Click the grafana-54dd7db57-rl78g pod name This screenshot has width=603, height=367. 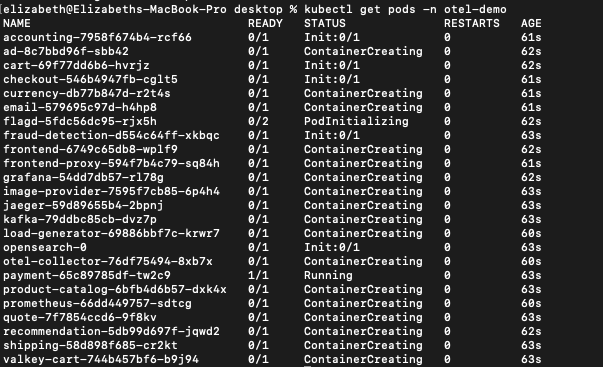coord(83,177)
